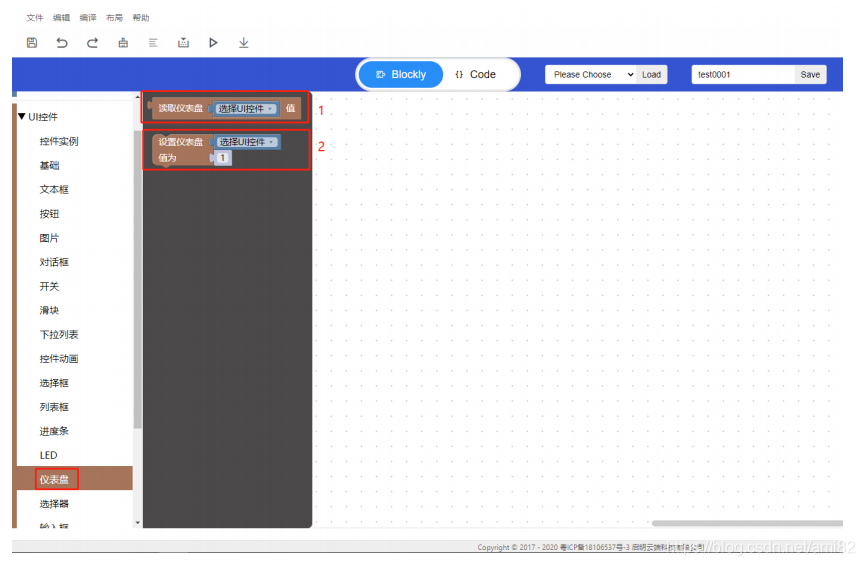Image resolution: width=865 pixels, height=566 pixels.
Task: Select the 选择器 category
Action: 54,504
